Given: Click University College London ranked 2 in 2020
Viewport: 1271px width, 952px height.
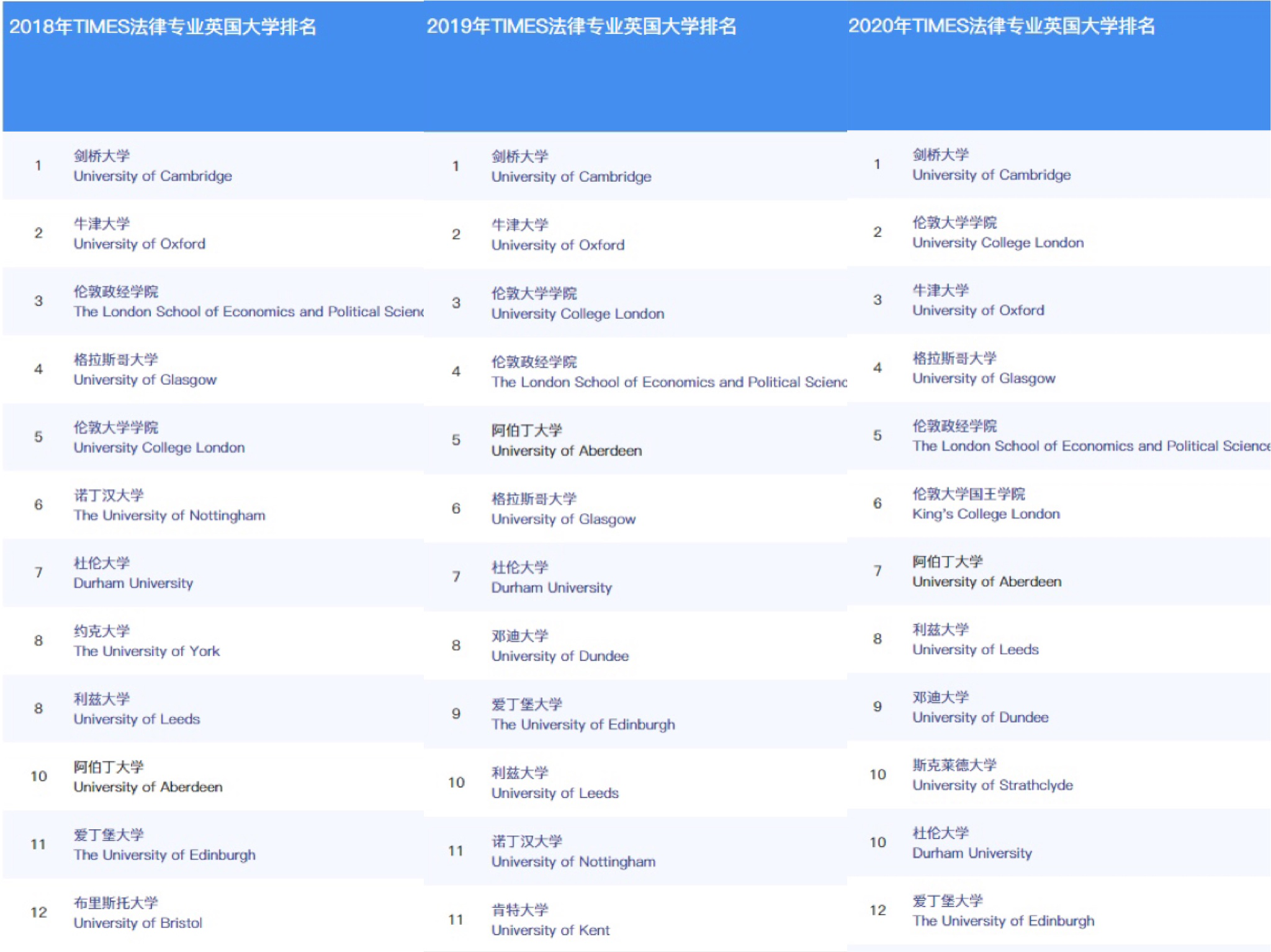Looking at the screenshot, I should [997, 243].
